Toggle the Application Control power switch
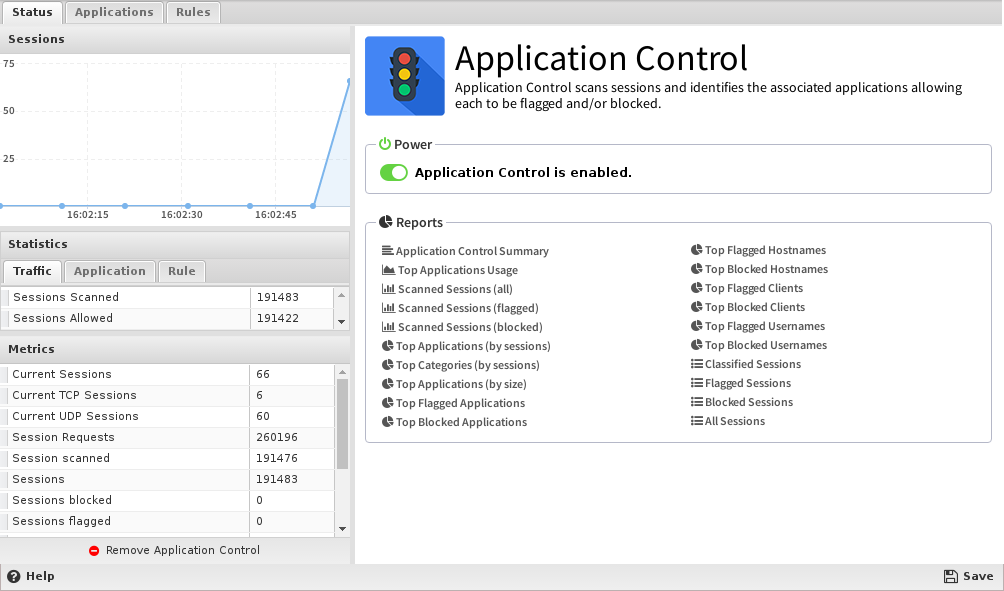This screenshot has width=1004, height=591. (394, 172)
